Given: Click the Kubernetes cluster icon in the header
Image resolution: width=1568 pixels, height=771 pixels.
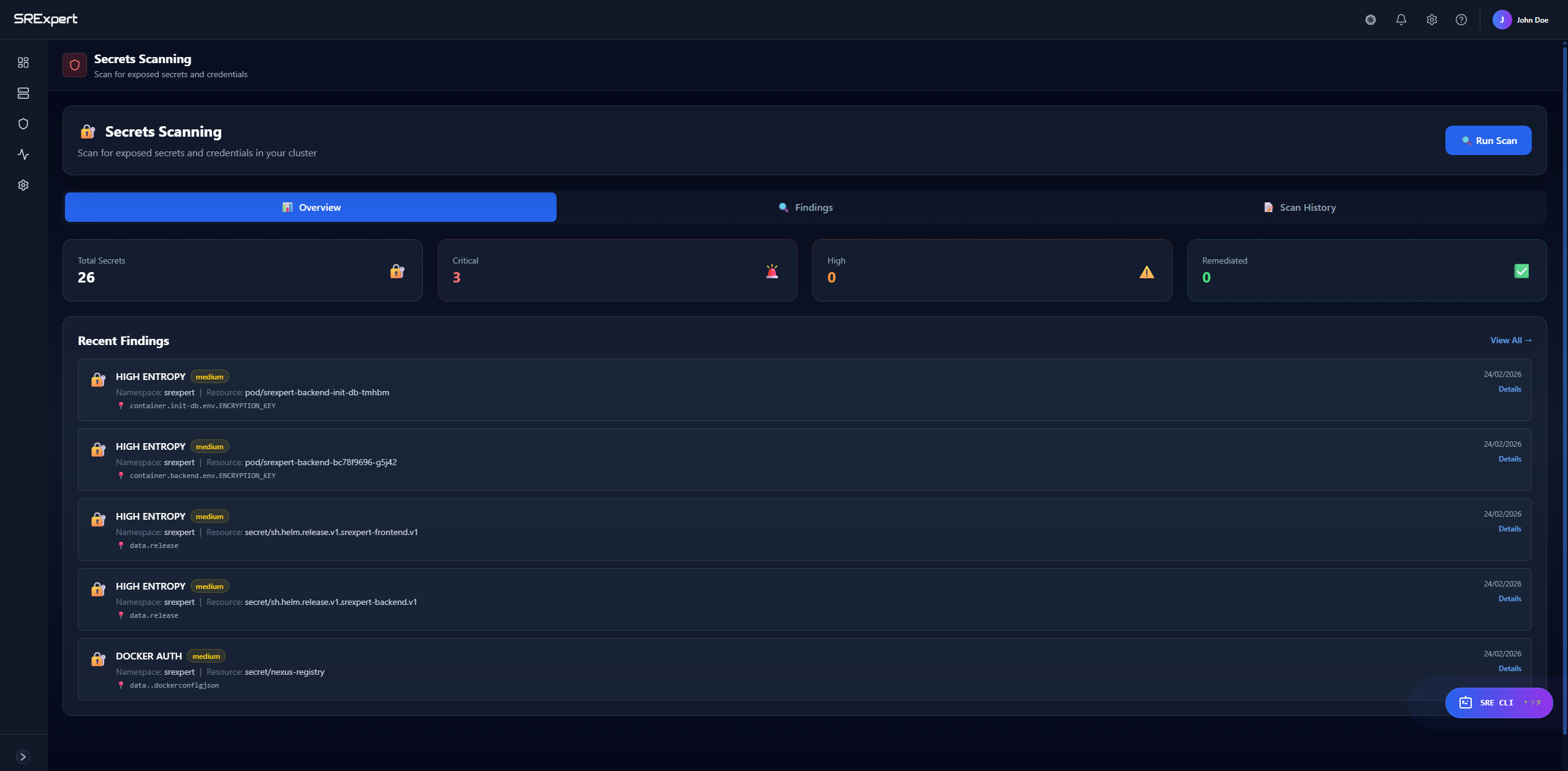Looking at the screenshot, I should (x=1370, y=19).
